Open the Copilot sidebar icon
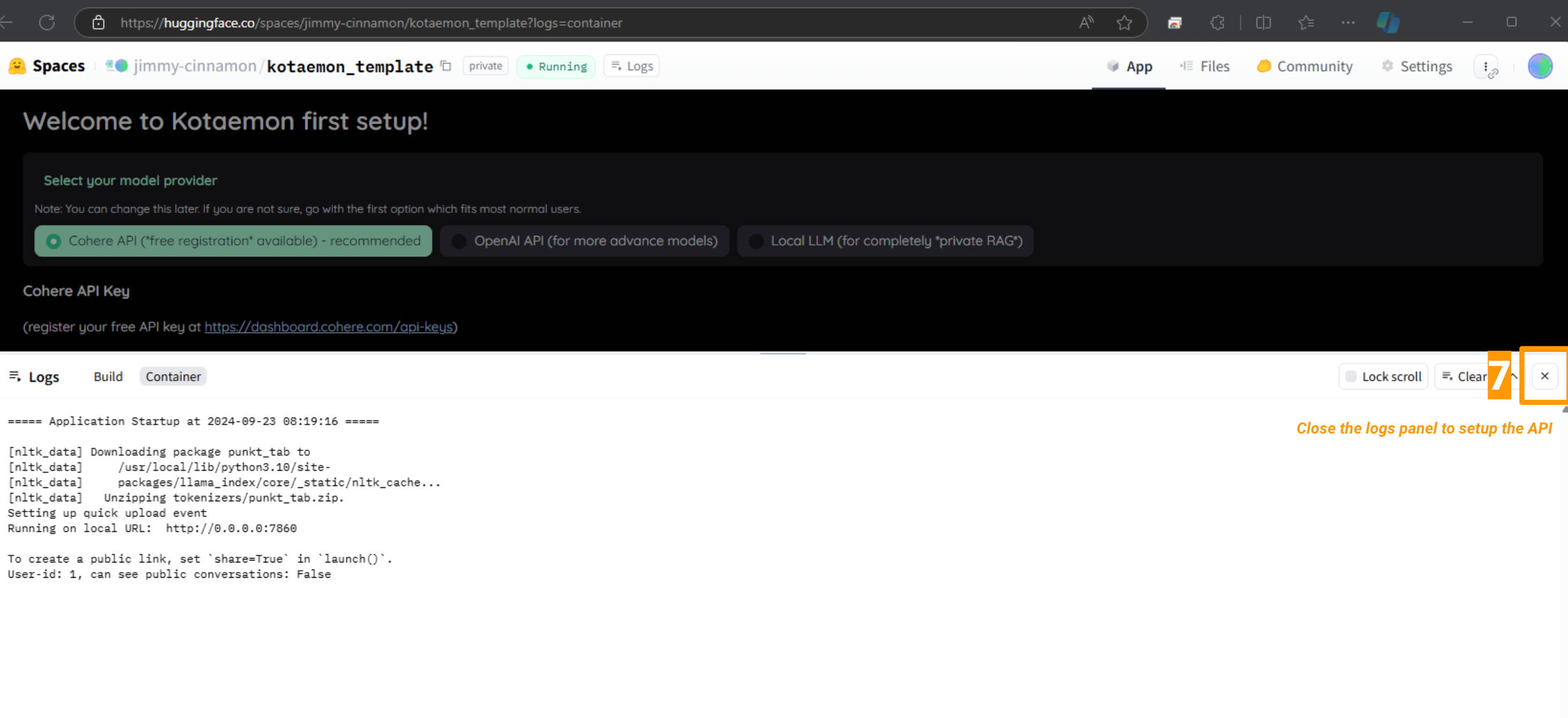 [1387, 23]
